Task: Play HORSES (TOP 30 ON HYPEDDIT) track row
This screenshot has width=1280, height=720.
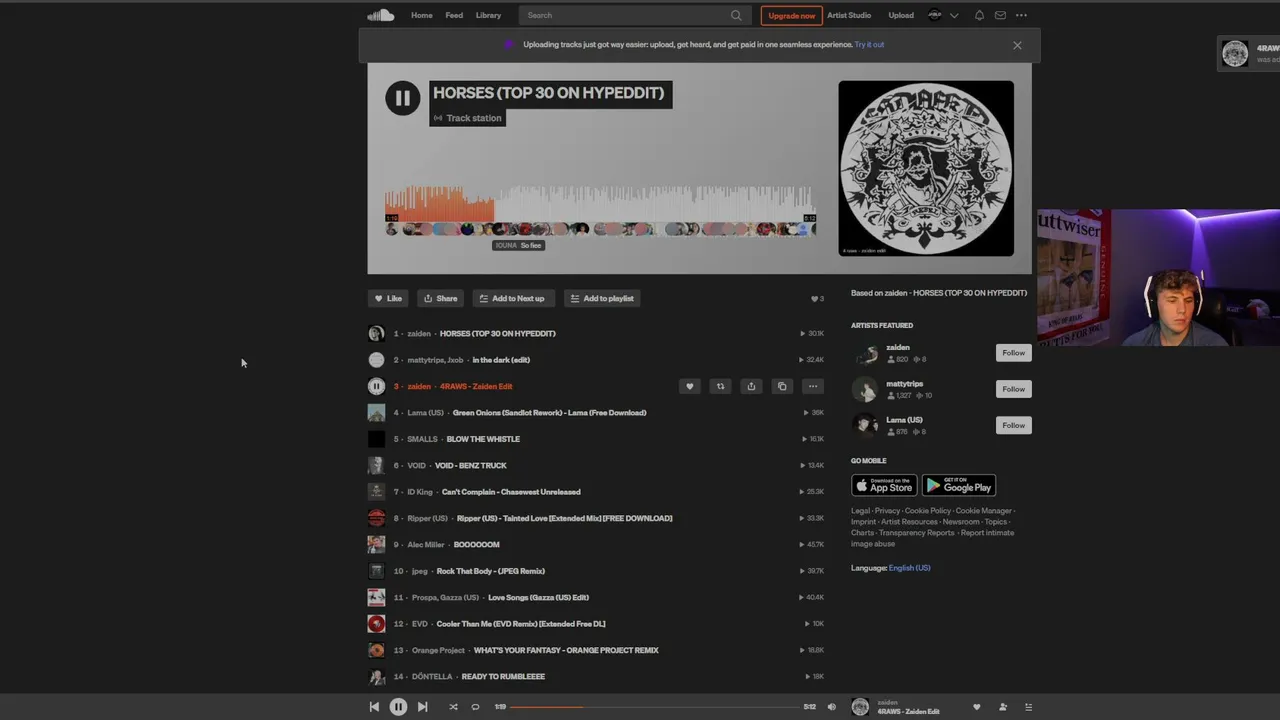Action: 598,333
